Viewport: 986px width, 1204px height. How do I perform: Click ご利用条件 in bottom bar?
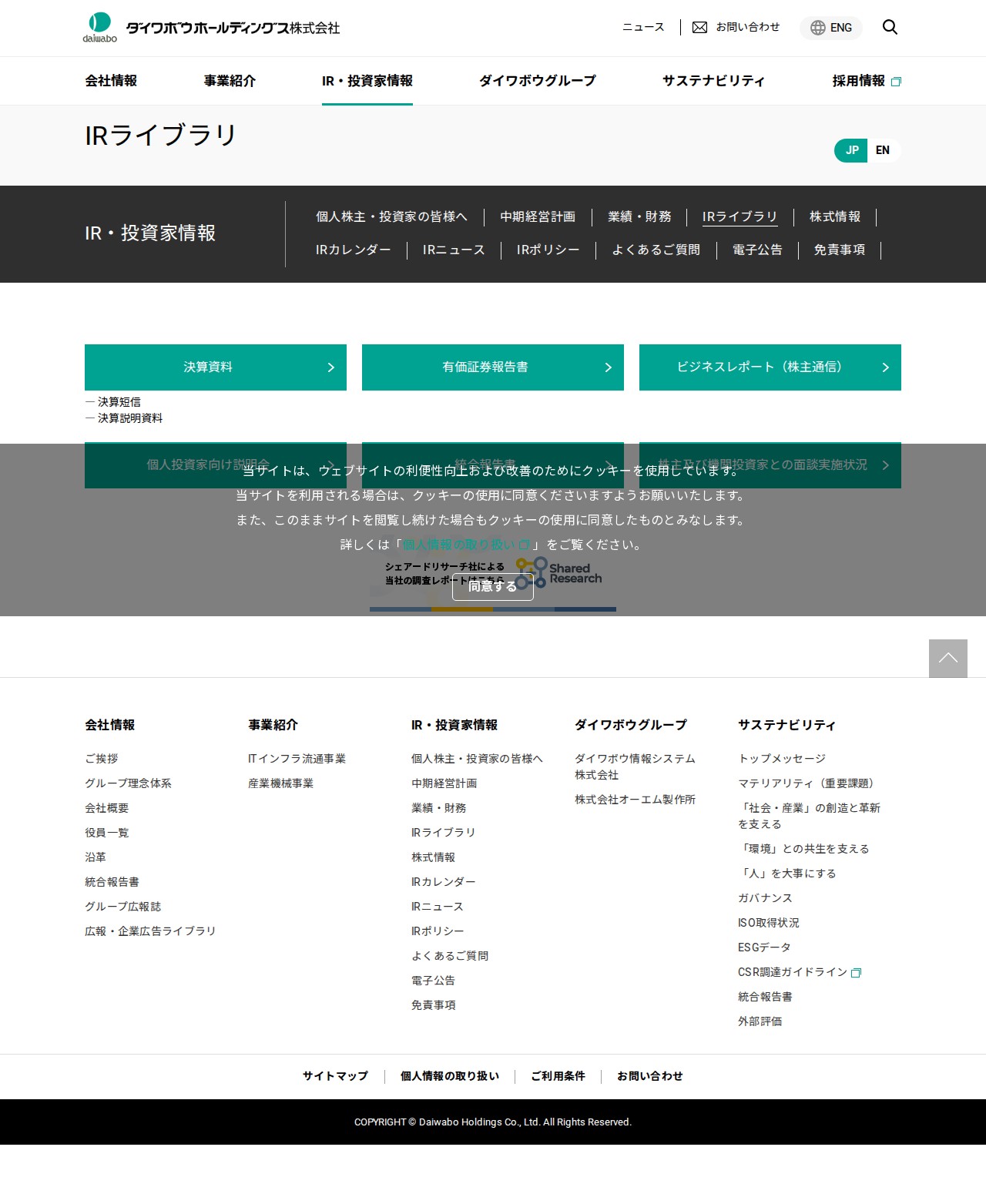(x=558, y=1076)
